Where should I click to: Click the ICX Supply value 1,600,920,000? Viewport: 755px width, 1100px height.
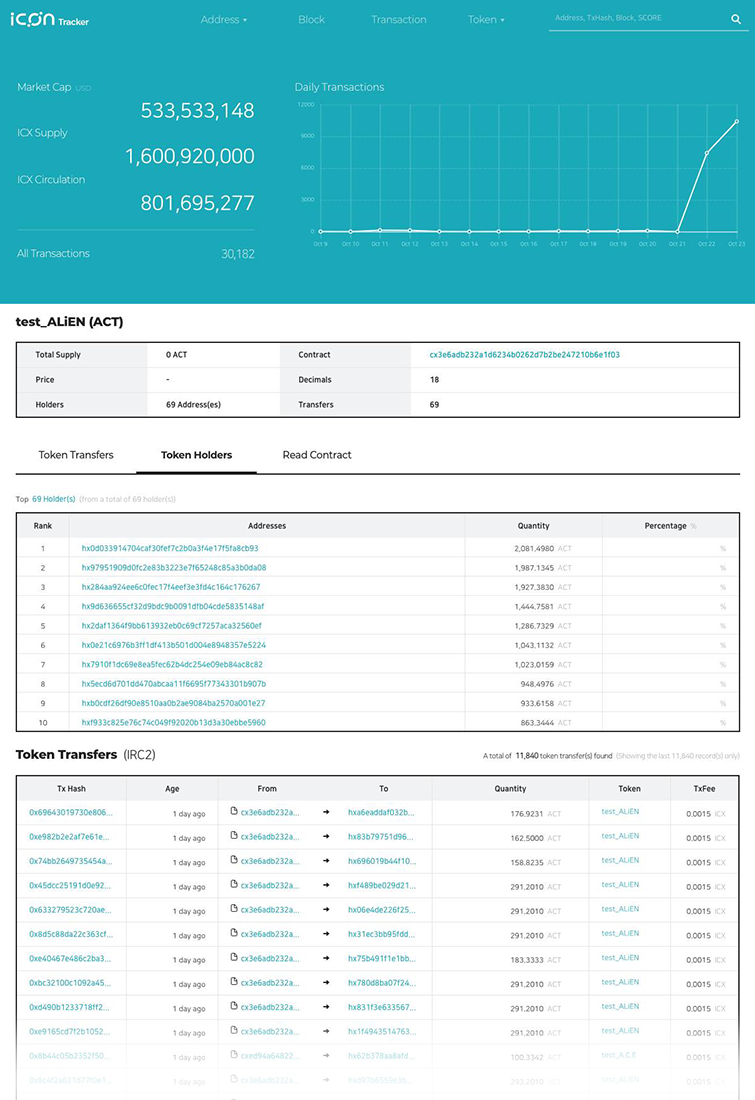coord(189,156)
